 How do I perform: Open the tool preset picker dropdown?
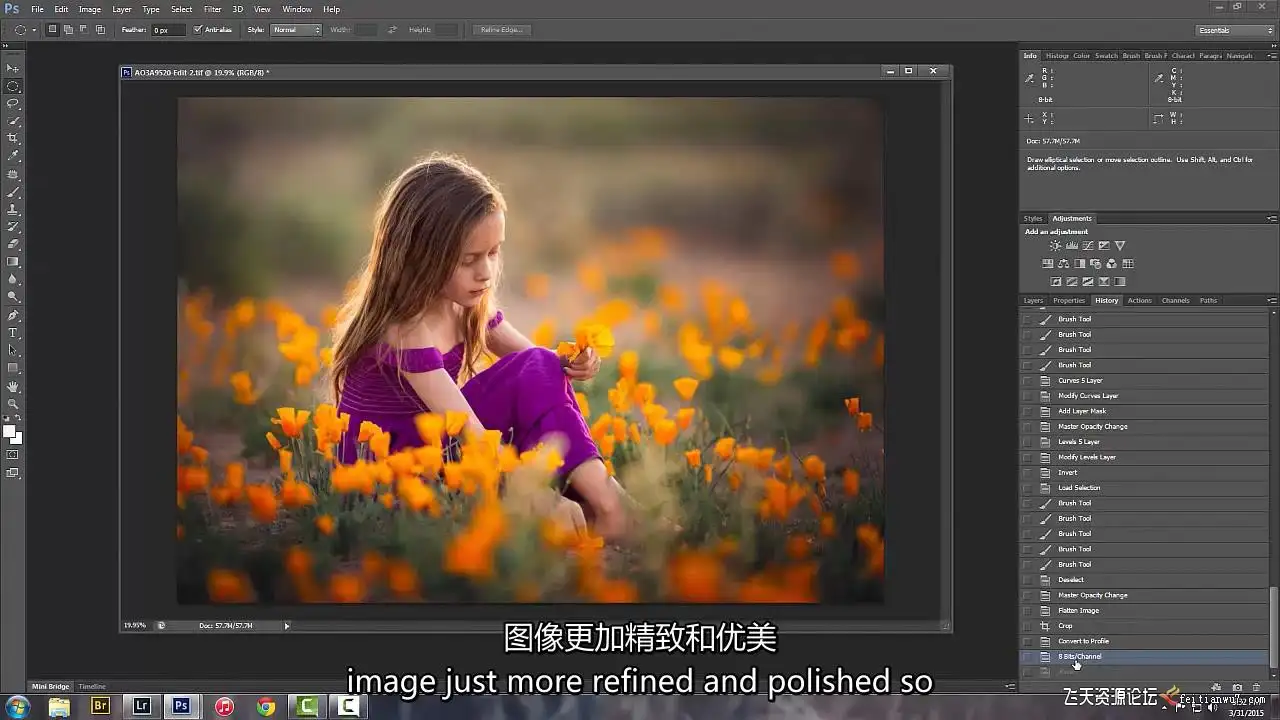(x=33, y=30)
